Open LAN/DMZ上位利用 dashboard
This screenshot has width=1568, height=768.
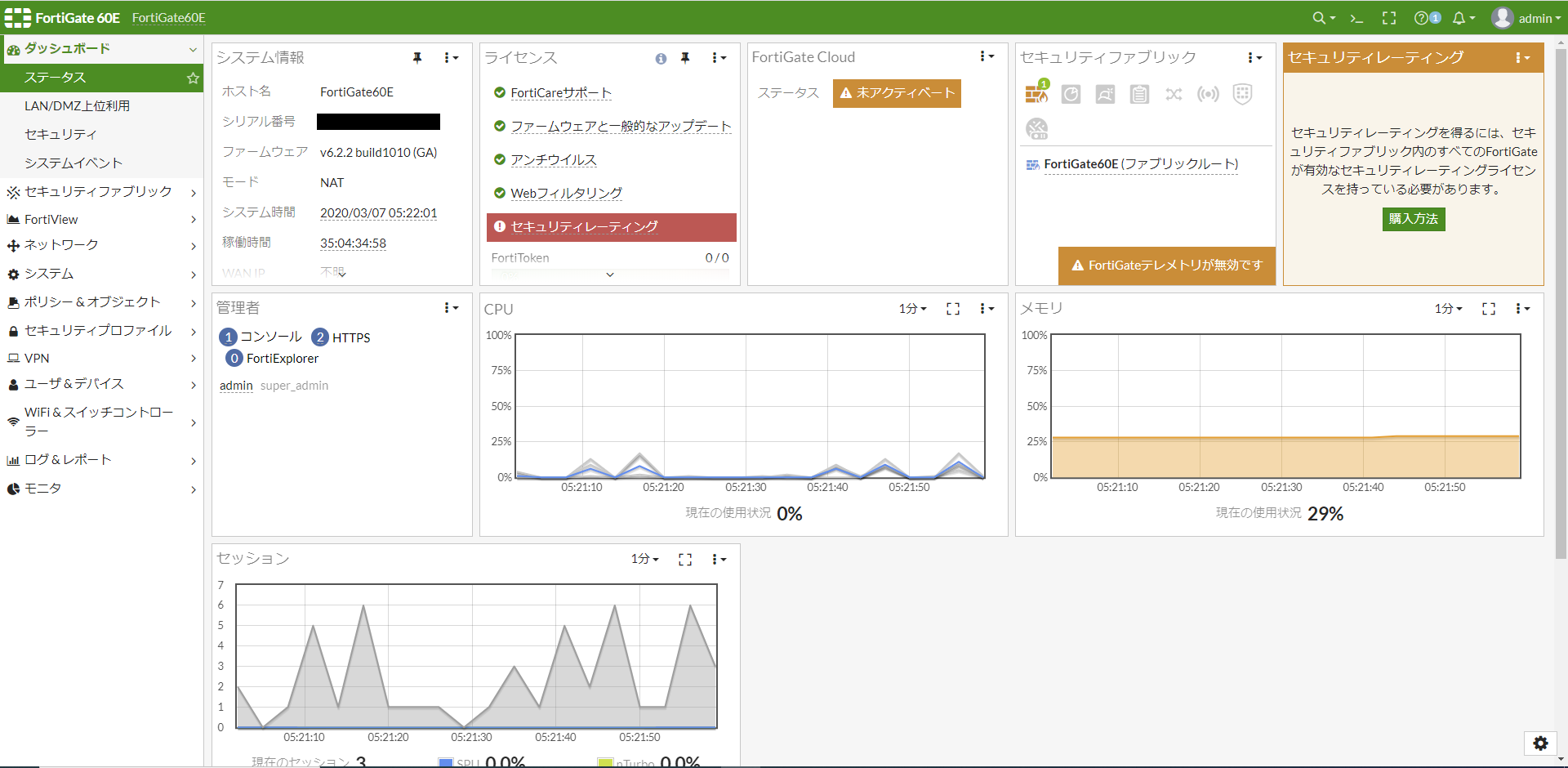click(x=101, y=106)
